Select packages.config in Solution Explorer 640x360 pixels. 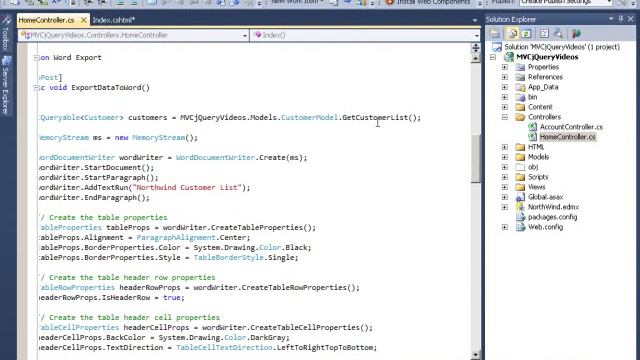[x=552, y=217]
